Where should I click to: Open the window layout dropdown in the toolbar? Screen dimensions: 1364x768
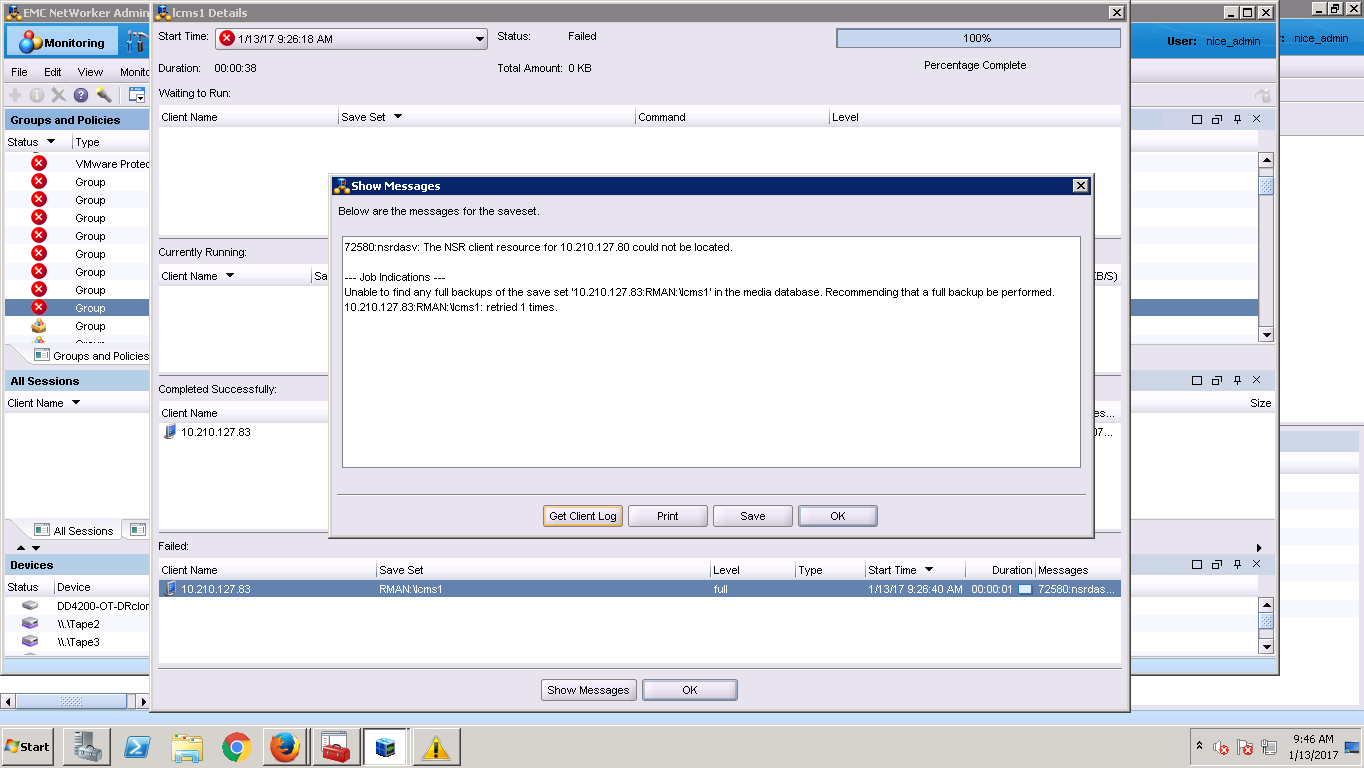137,95
